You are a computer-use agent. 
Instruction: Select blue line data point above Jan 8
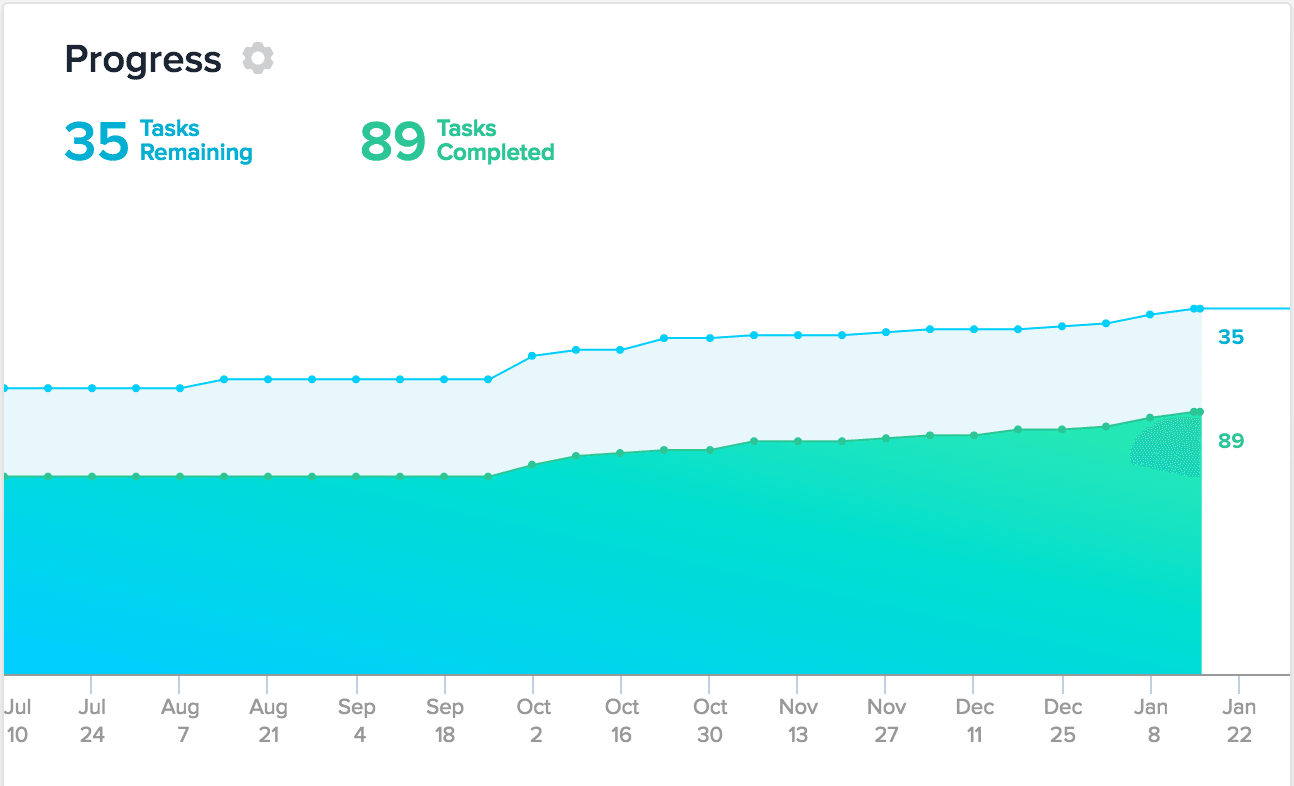(1150, 314)
